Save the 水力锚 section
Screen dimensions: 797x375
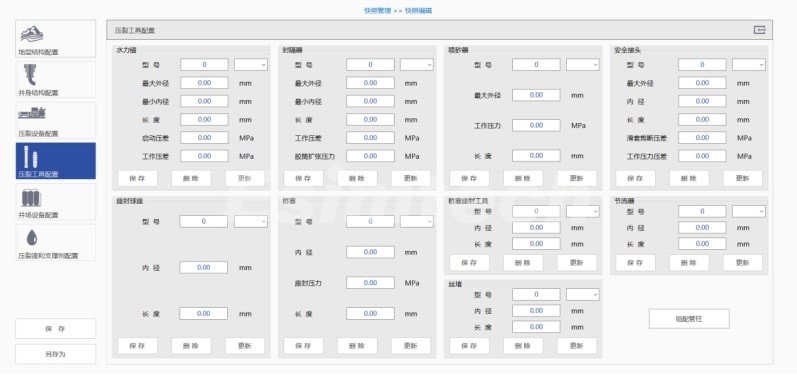[138, 178]
